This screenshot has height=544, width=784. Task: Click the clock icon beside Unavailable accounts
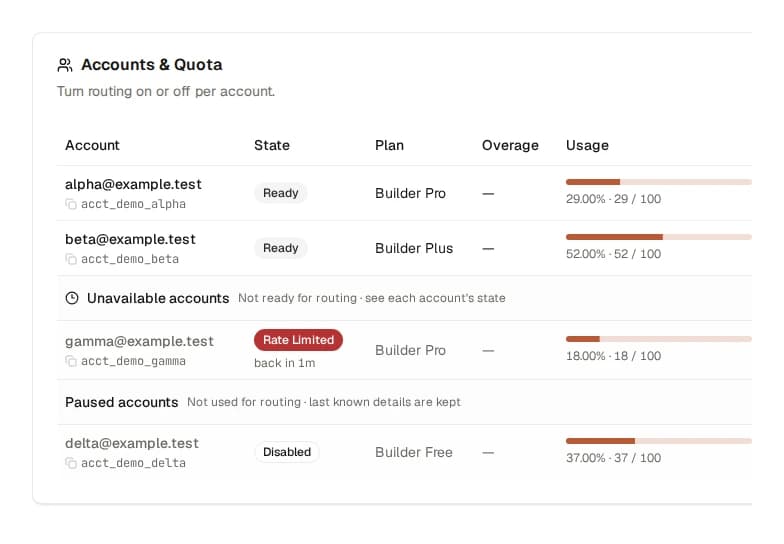point(72,298)
